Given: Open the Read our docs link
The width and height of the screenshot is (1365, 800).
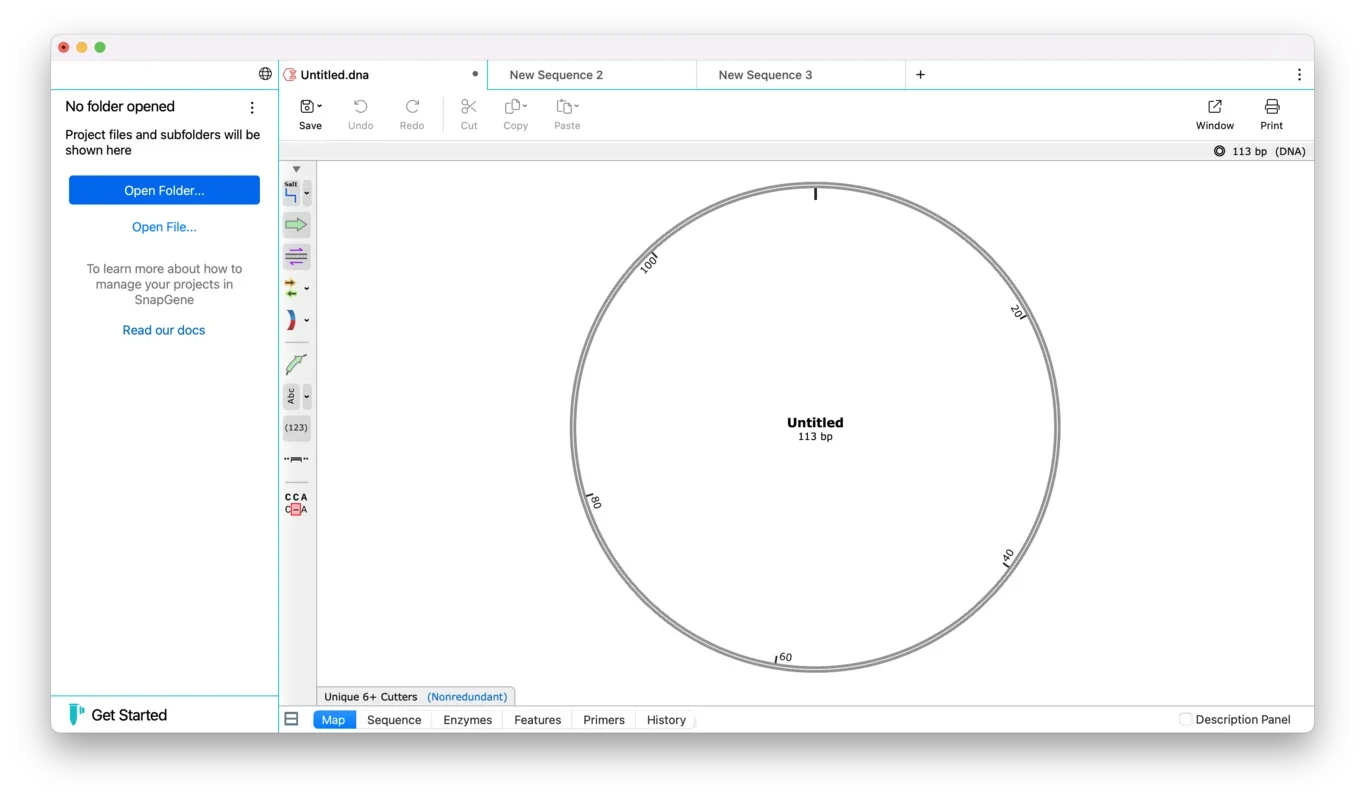Looking at the screenshot, I should (x=164, y=330).
